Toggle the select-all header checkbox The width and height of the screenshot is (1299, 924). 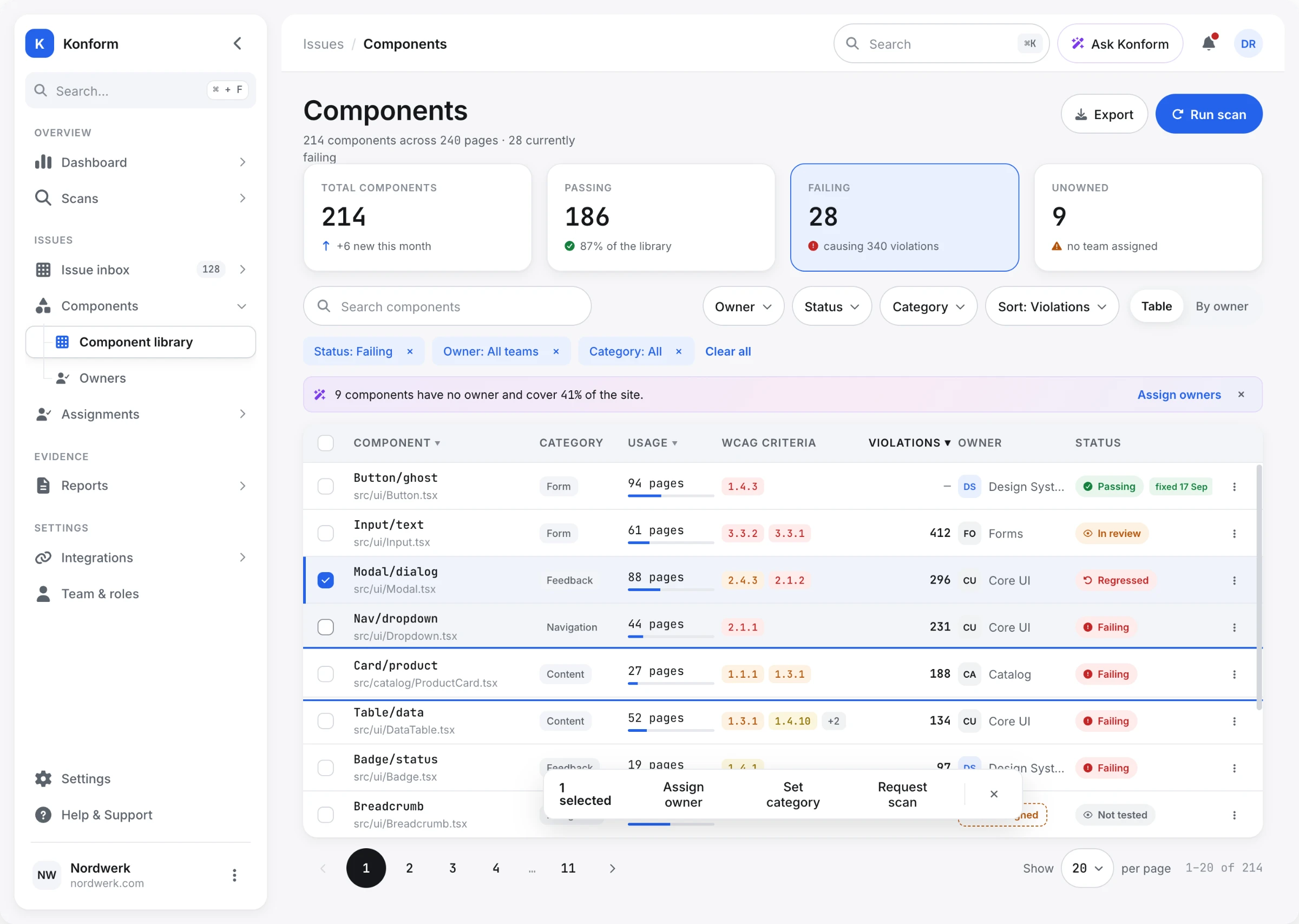tap(325, 443)
